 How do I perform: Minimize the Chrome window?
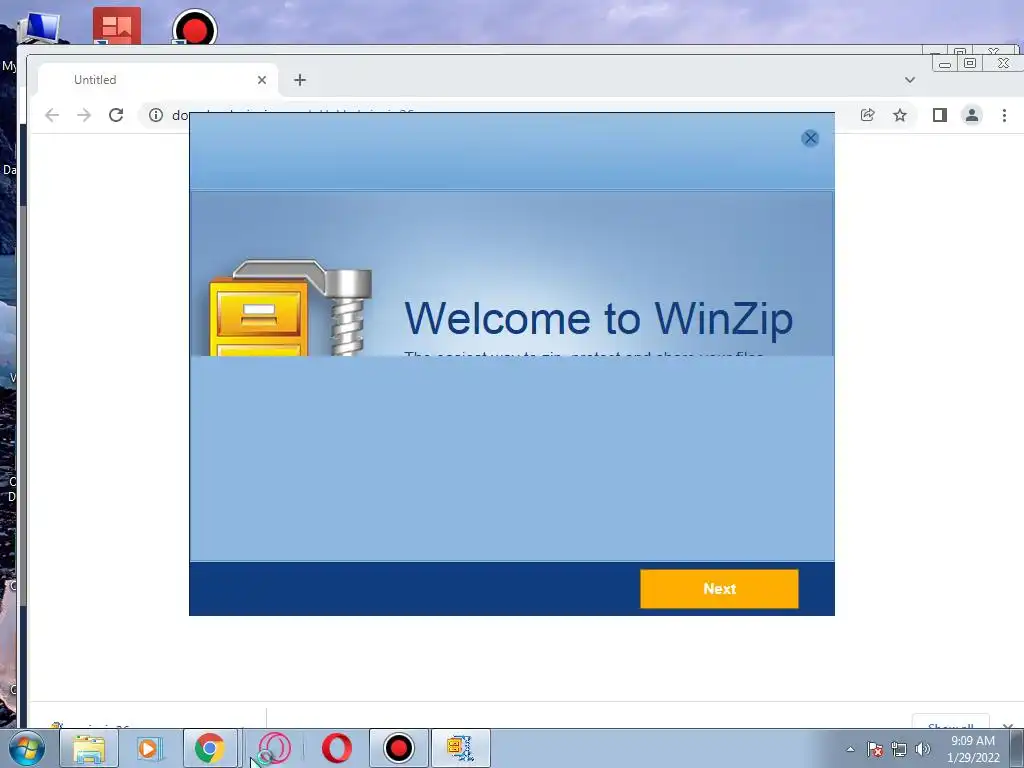[x=944, y=63]
